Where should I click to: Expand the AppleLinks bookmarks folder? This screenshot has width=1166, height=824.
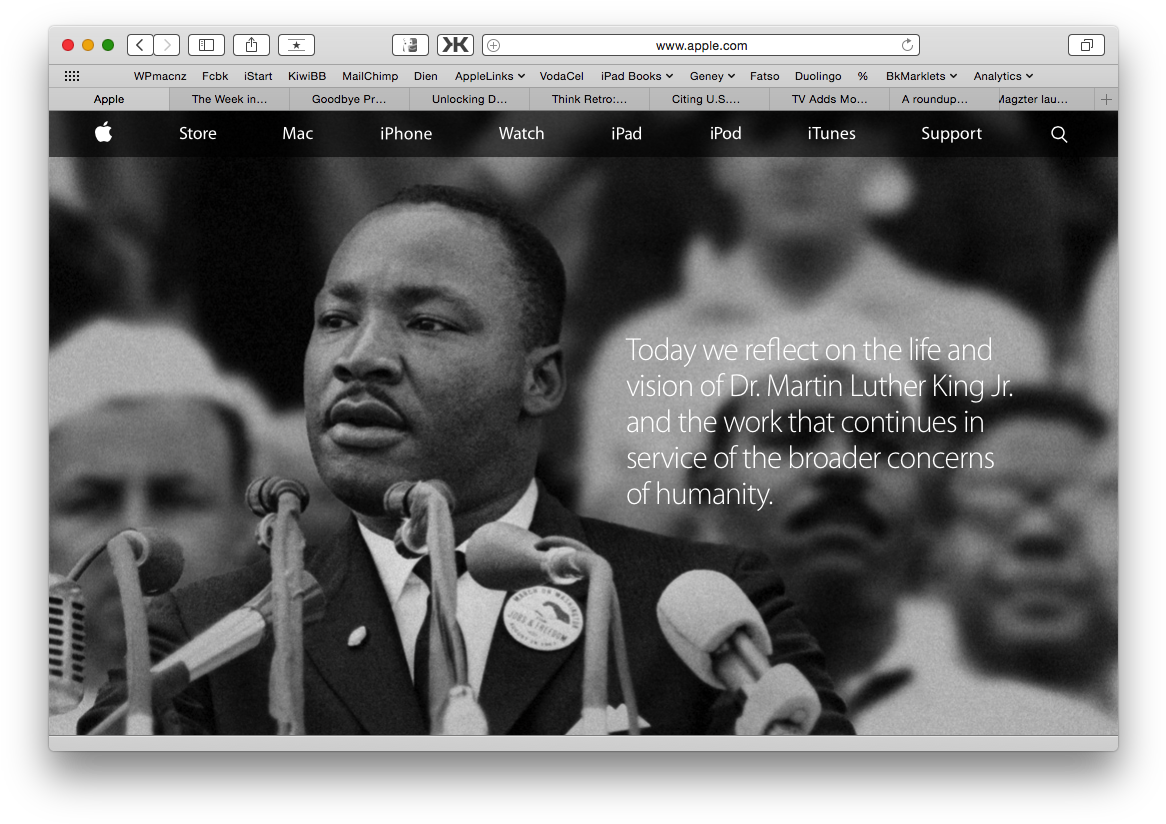[489, 76]
